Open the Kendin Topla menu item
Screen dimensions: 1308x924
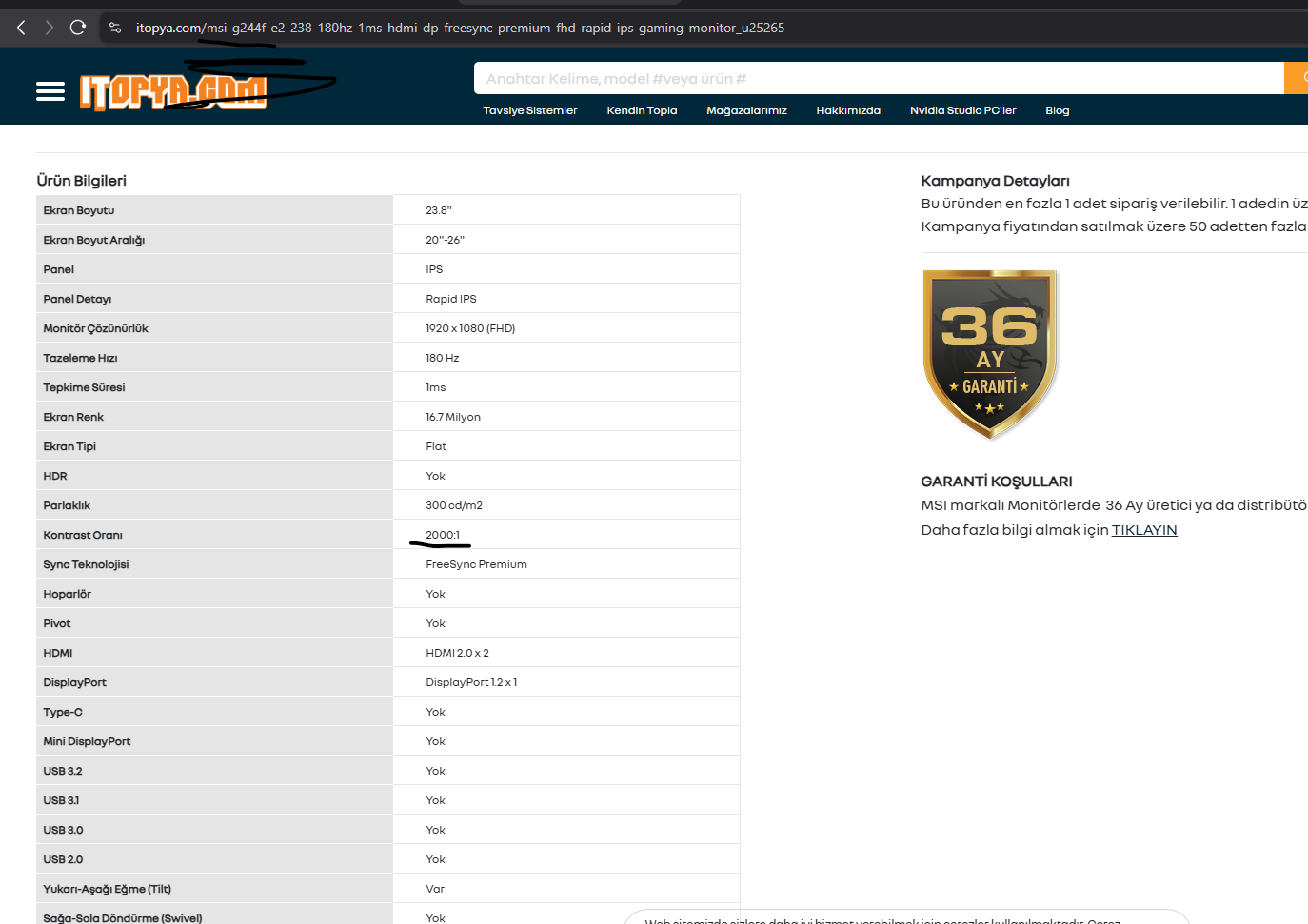coord(642,110)
